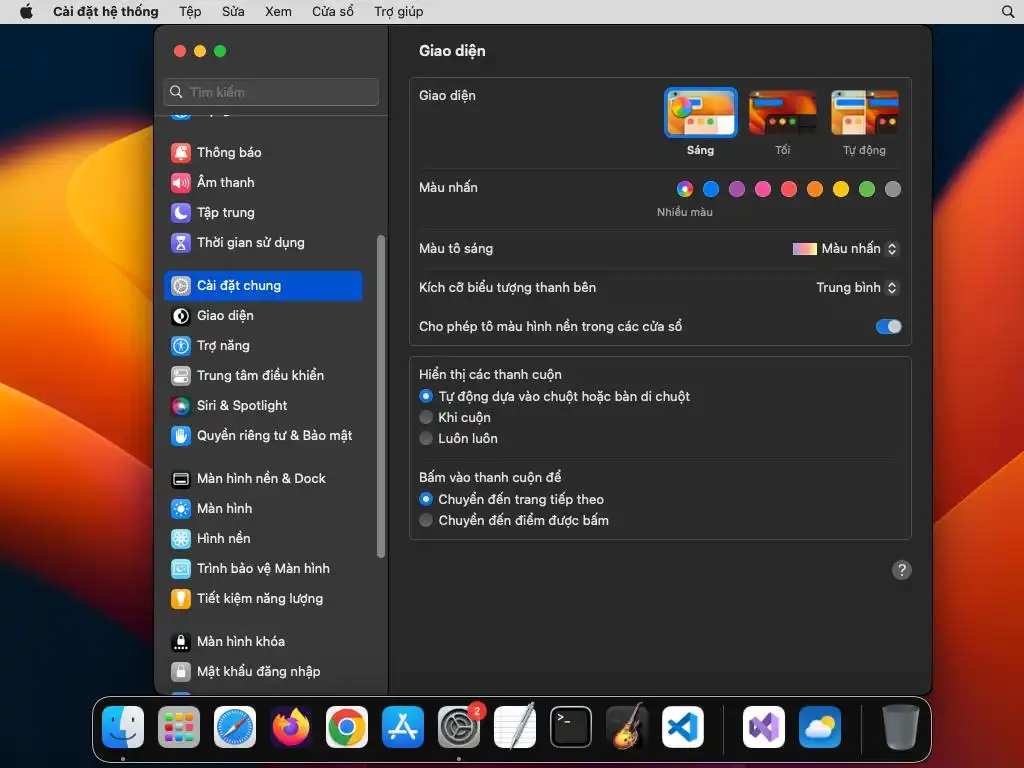Screen dimensions: 1024x768
Task: Select the Tự động auto appearance thumbnail
Action: click(x=864, y=112)
